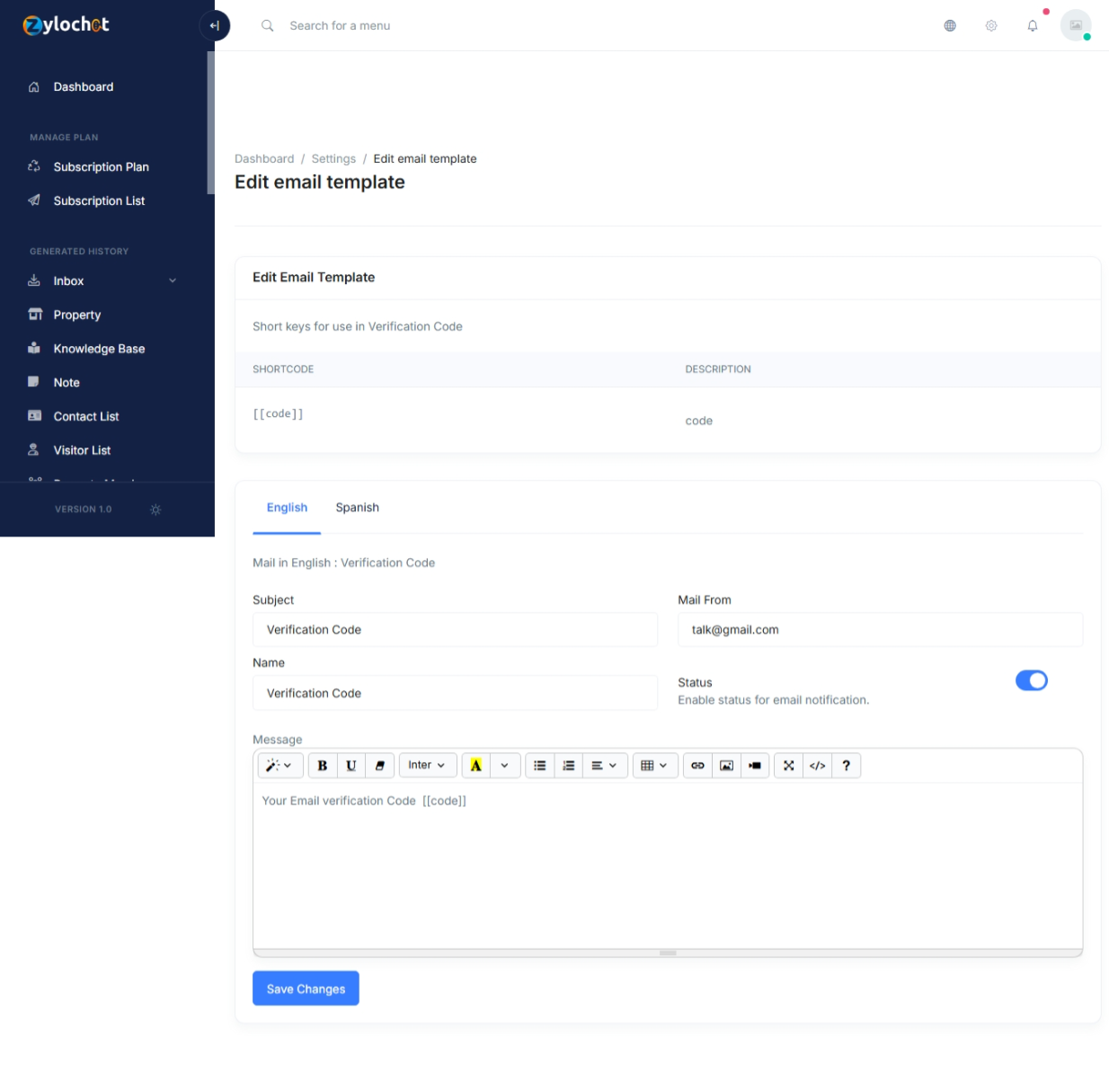This screenshot has width=1109, height=1092.
Task: Apply underline formatting in the editor
Action: 350,766
